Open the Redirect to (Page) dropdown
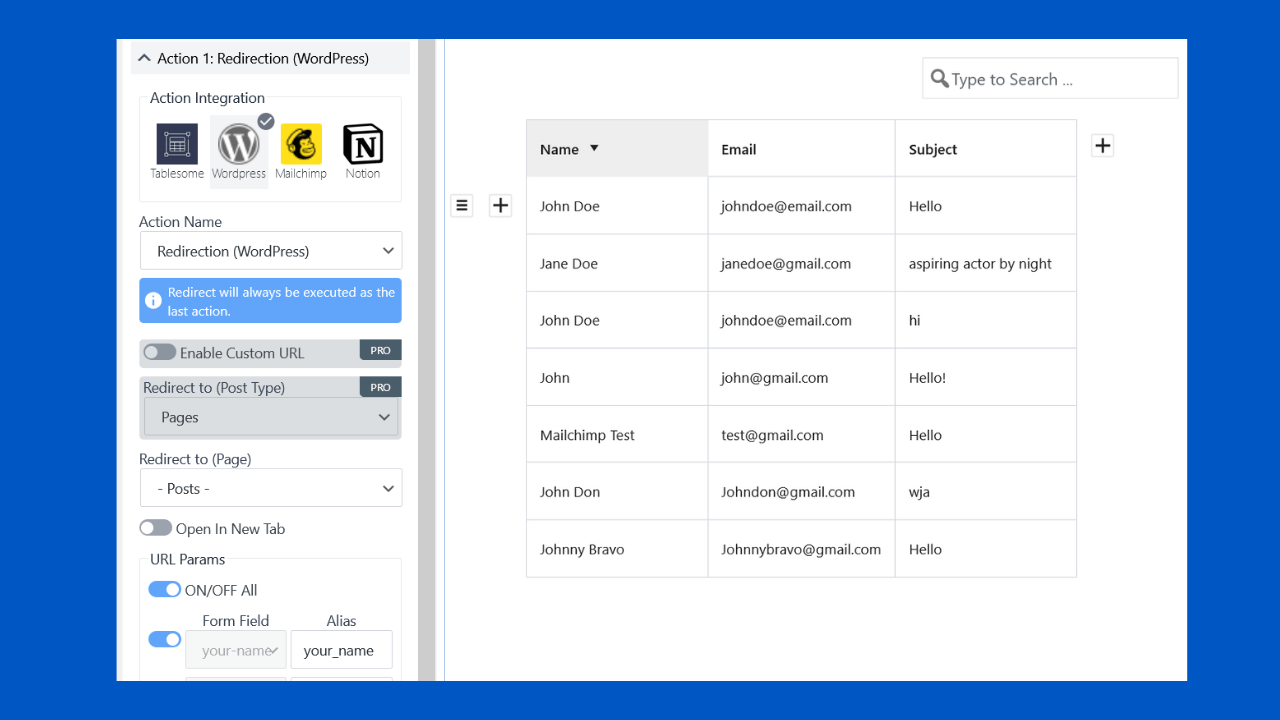The height and width of the screenshot is (720, 1280). [x=271, y=489]
